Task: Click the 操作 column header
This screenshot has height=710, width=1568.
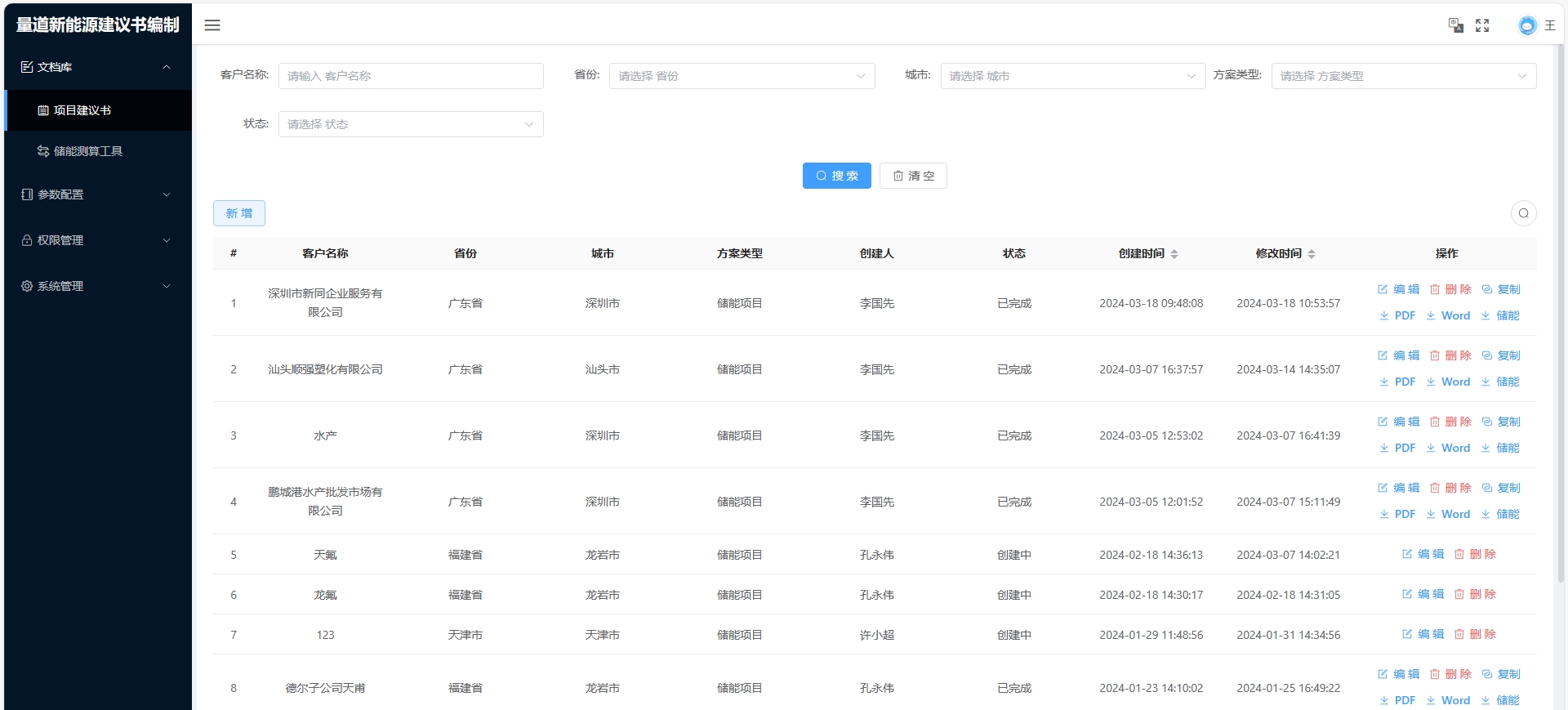Action: tap(1446, 253)
